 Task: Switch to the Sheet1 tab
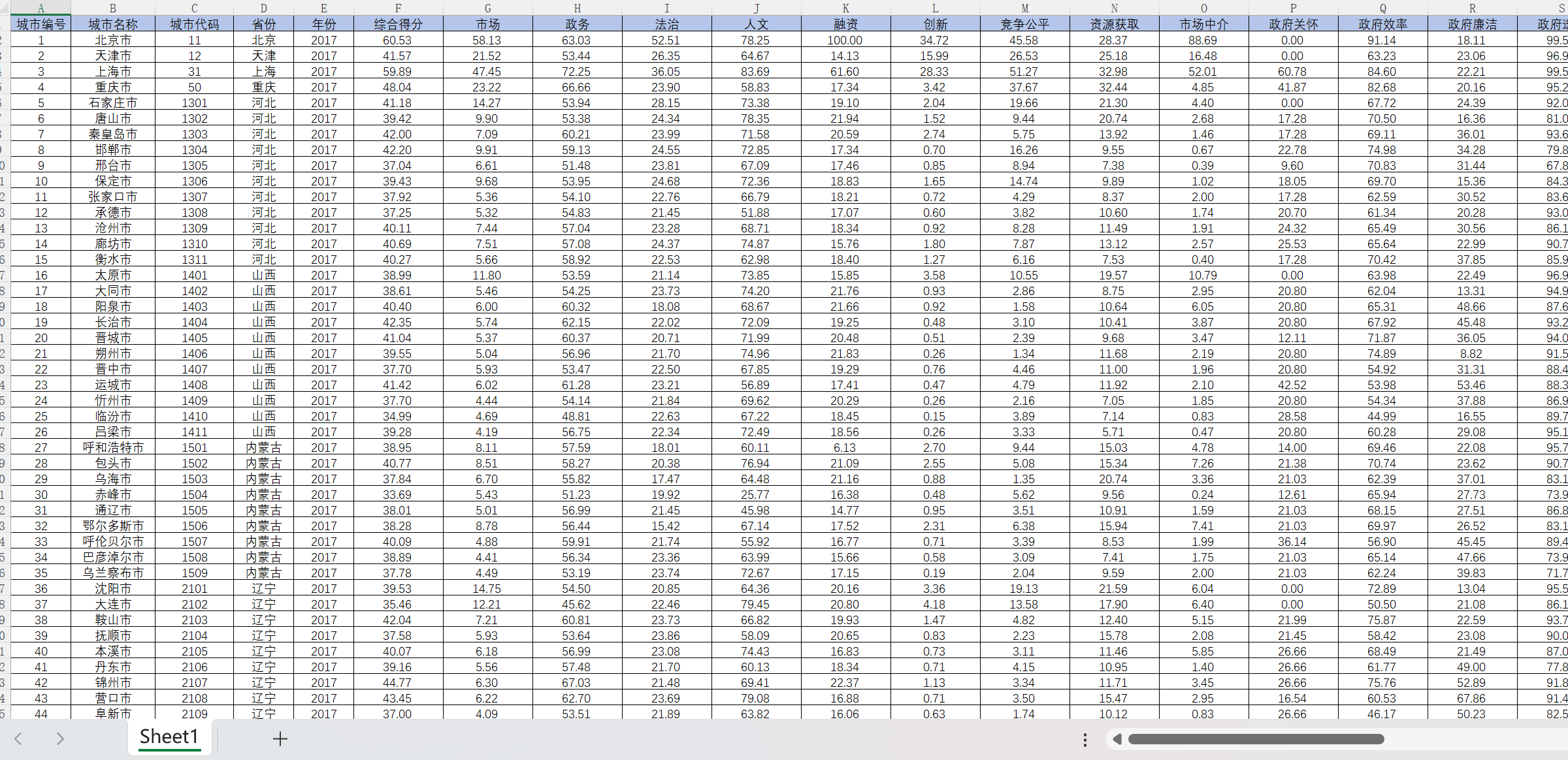(x=169, y=737)
